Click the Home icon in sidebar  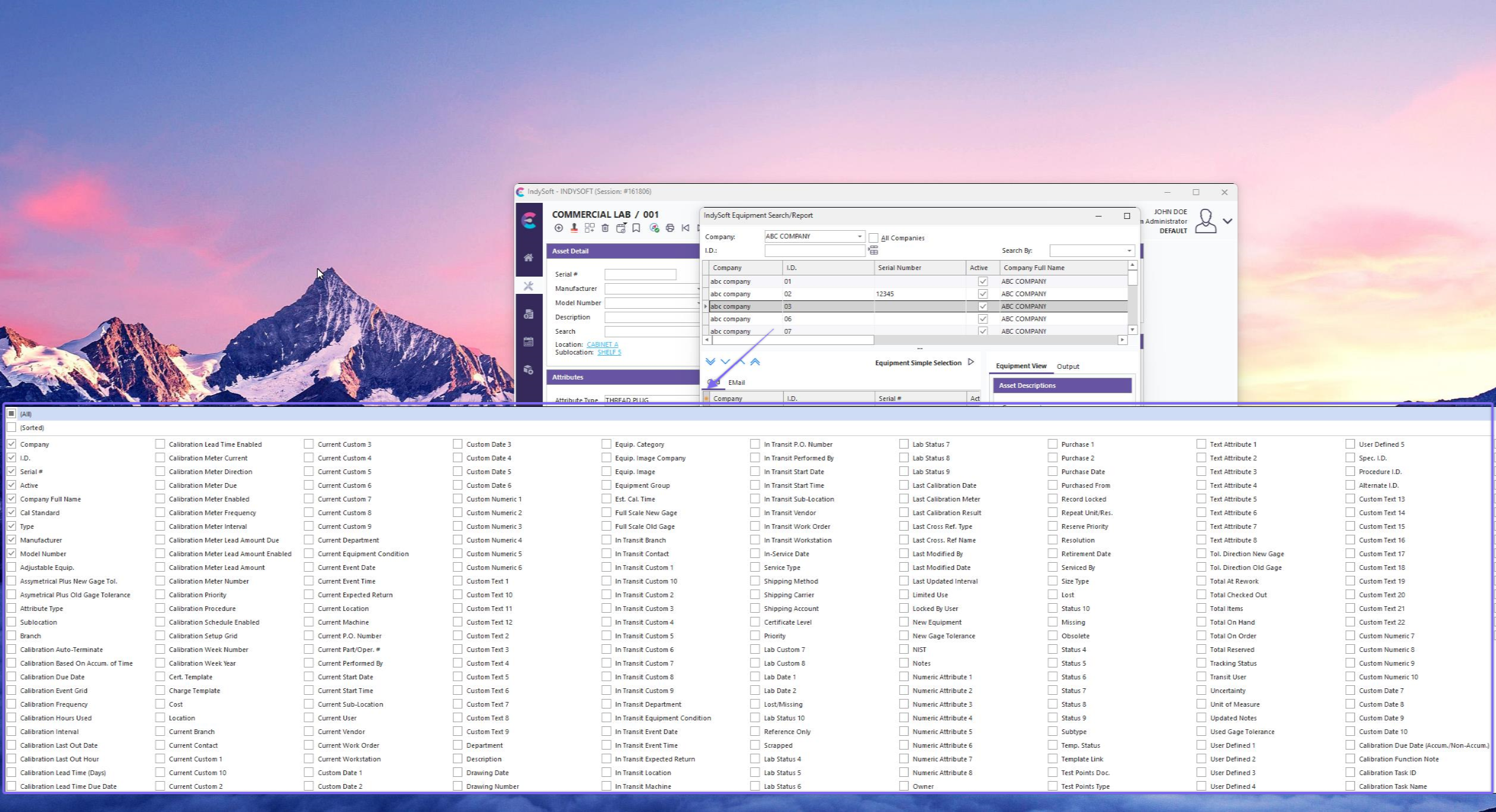528,258
